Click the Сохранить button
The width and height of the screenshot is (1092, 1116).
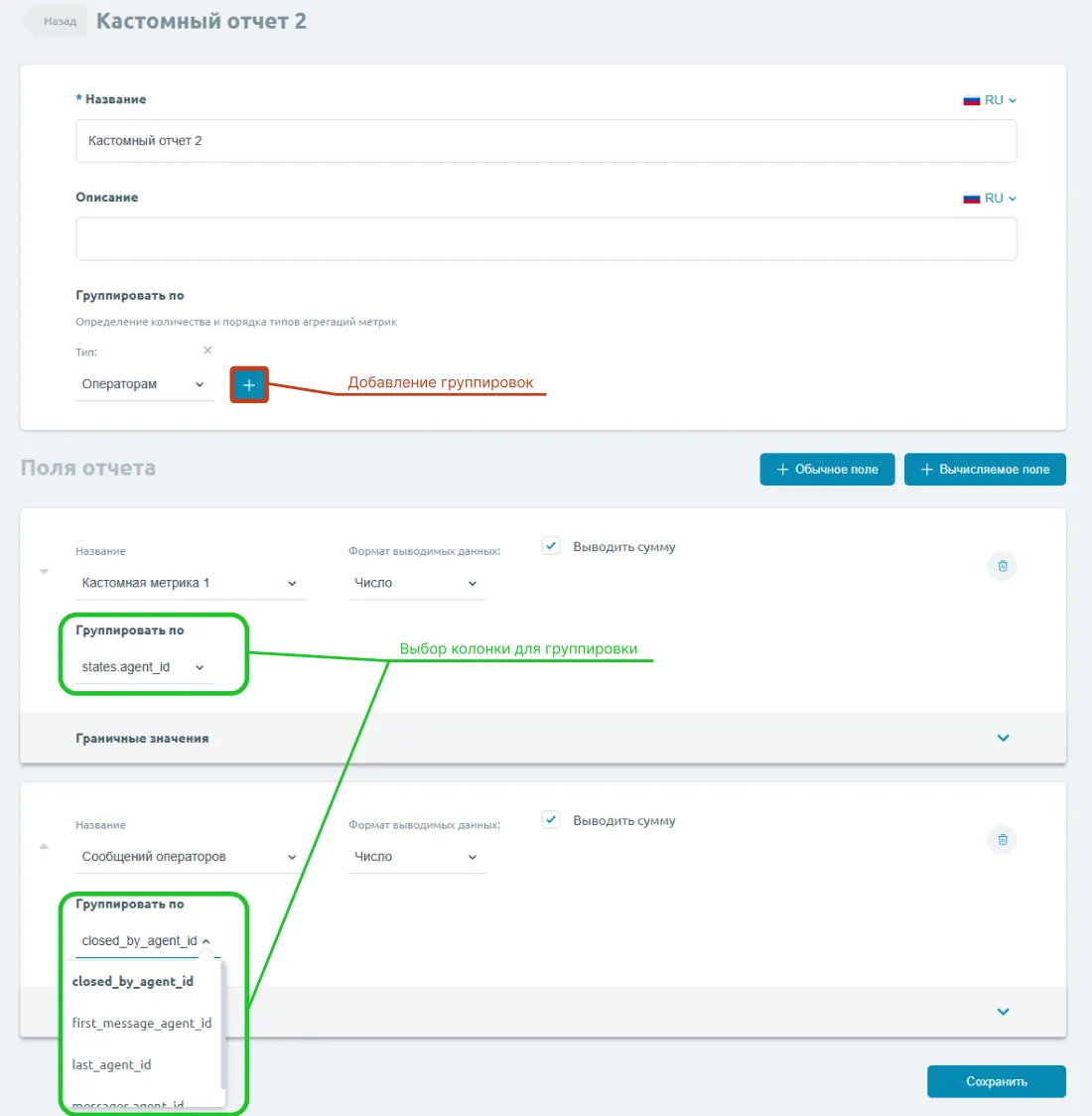coord(996,1081)
